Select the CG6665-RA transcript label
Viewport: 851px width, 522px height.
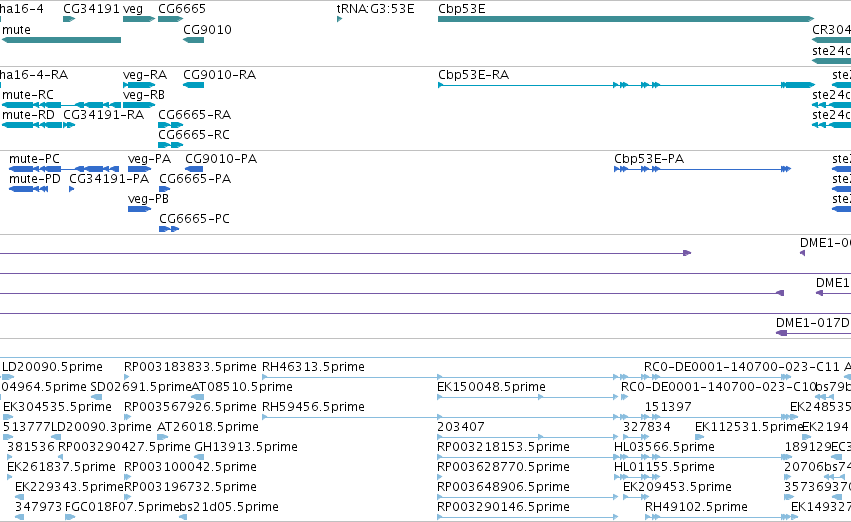[194, 115]
